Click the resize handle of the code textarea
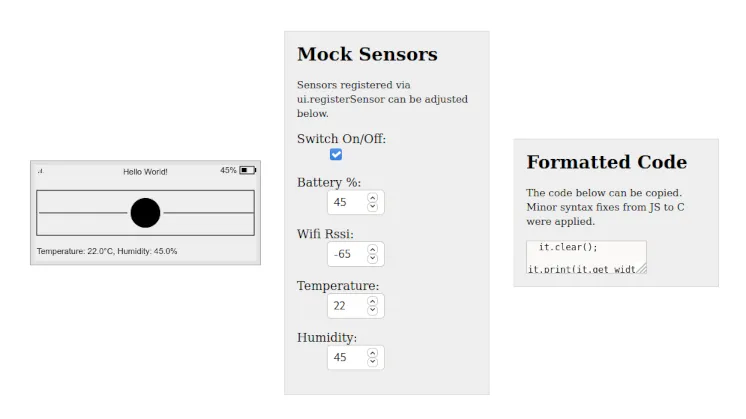The width and height of the screenshot is (746, 419). [642, 268]
